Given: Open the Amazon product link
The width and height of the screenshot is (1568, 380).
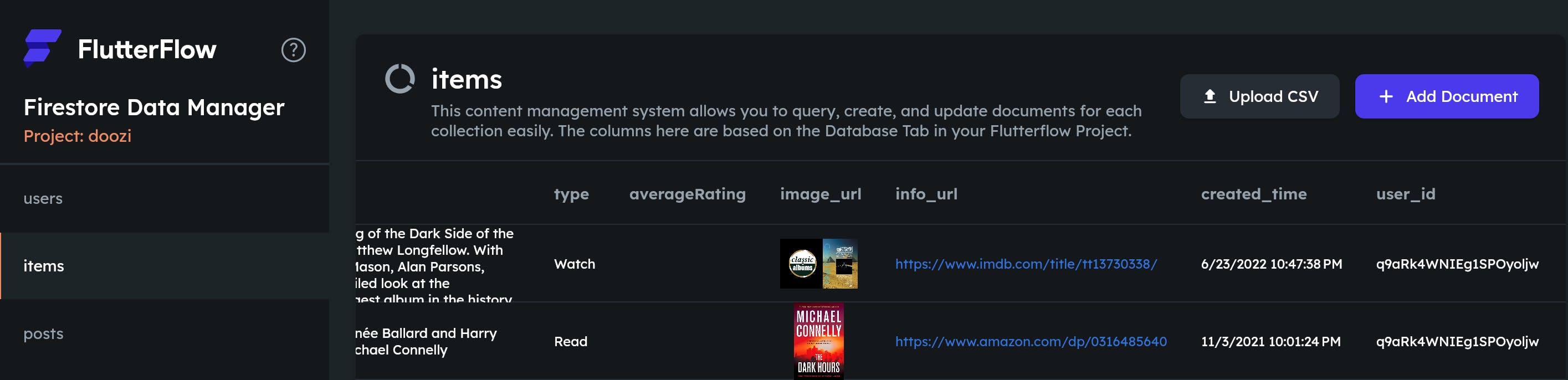Looking at the screenshot, I should [x=1031, y=341].
